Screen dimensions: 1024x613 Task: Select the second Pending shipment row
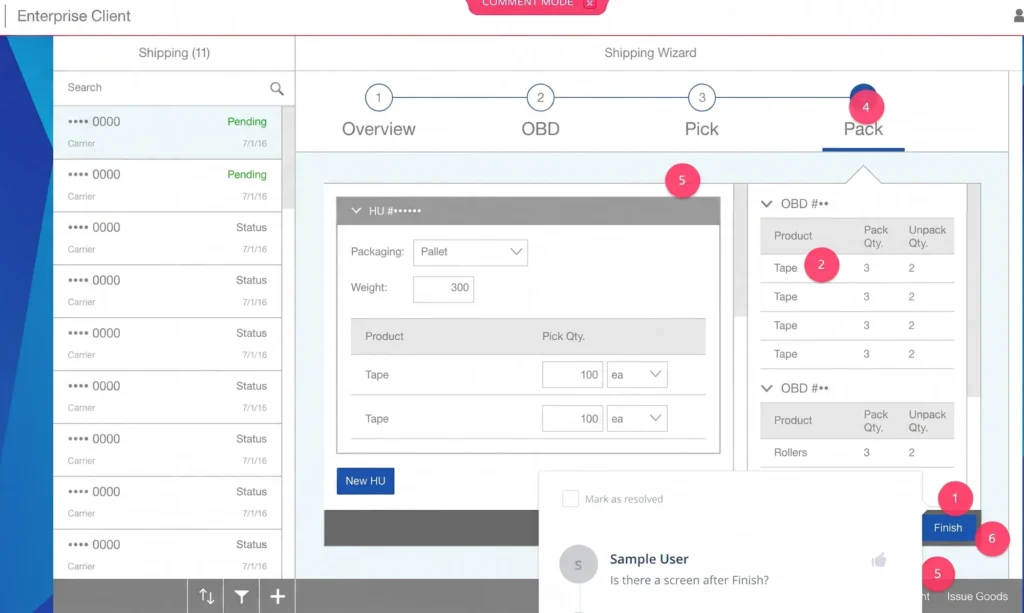[x=167, y=185]
